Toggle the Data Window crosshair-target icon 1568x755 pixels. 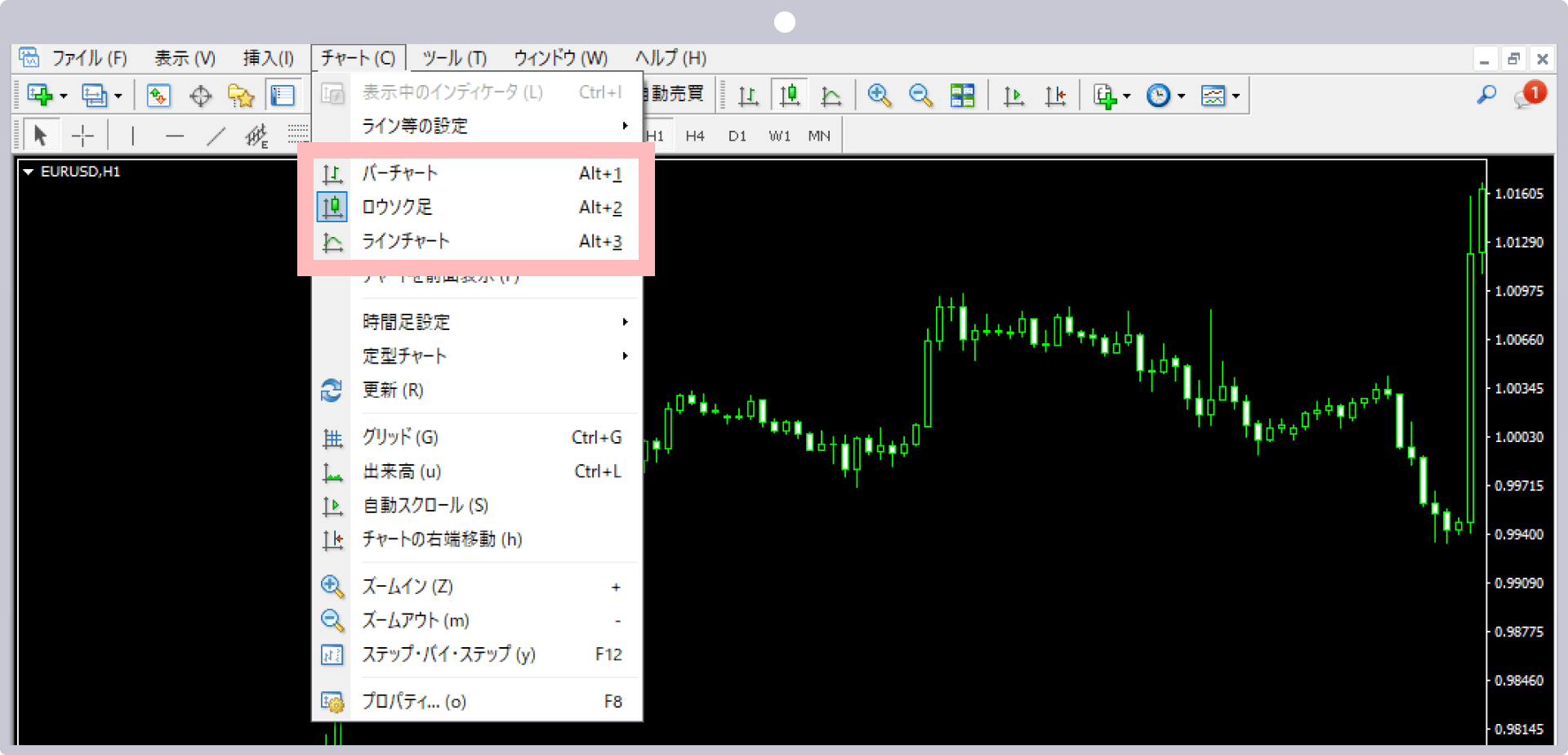pyautogui.click(x=200, y=96)
